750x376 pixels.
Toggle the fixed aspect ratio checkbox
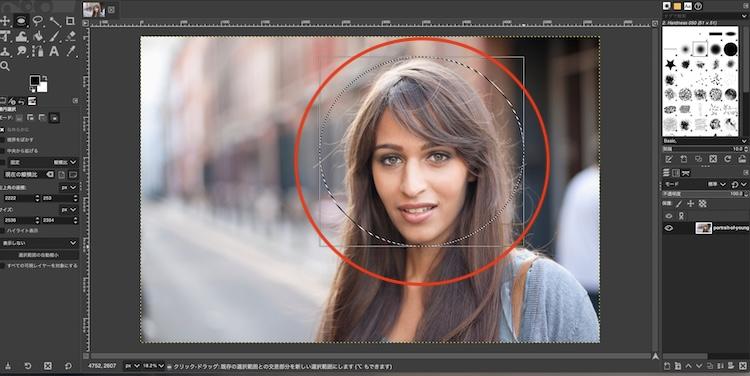click(x=2, y=163)
